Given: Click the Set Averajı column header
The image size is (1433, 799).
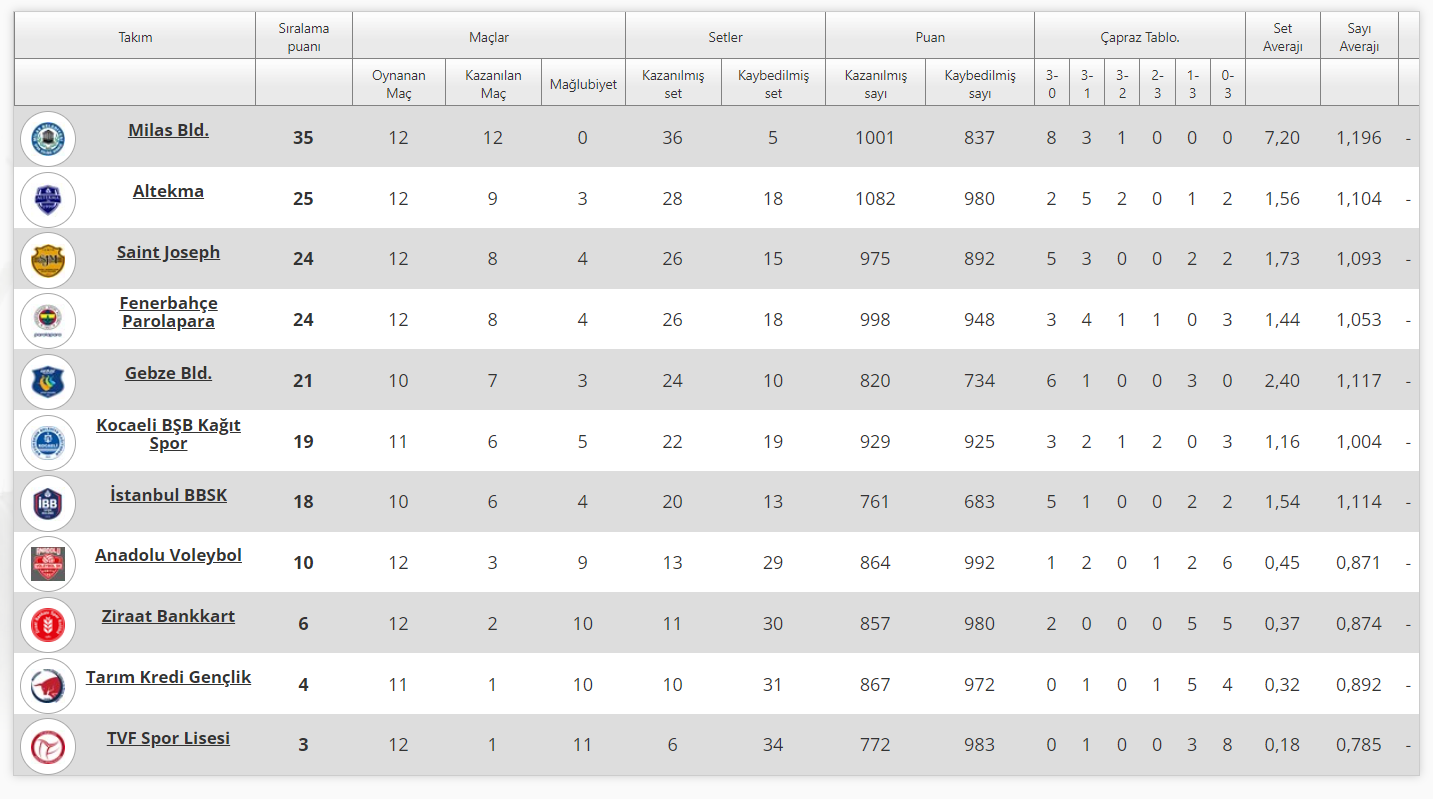Looking at the screenshot, I should click(x=1282, y=37).
